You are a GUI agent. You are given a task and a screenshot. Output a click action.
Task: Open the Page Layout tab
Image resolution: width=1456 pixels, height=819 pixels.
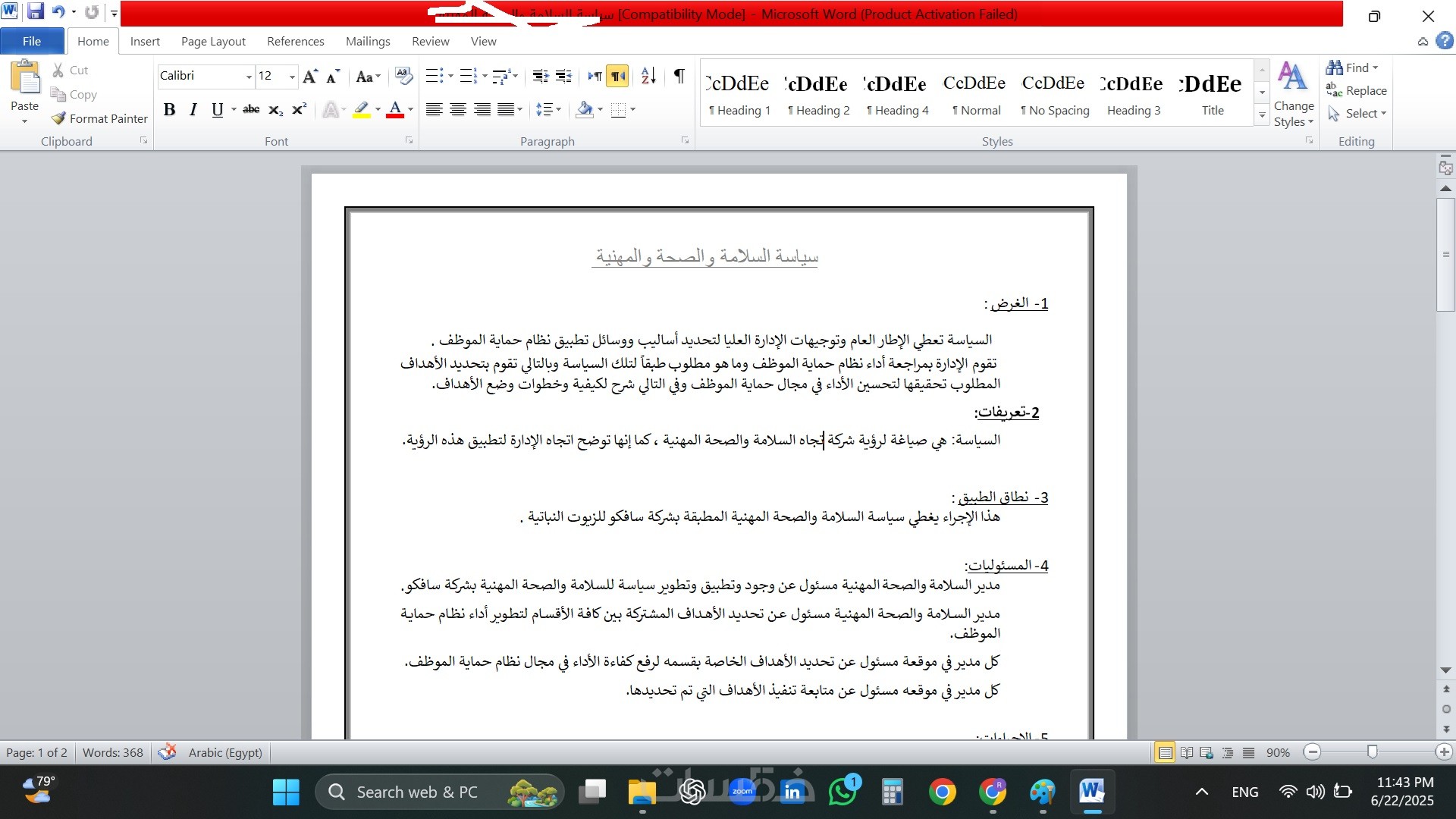click(x=213, y=41)
